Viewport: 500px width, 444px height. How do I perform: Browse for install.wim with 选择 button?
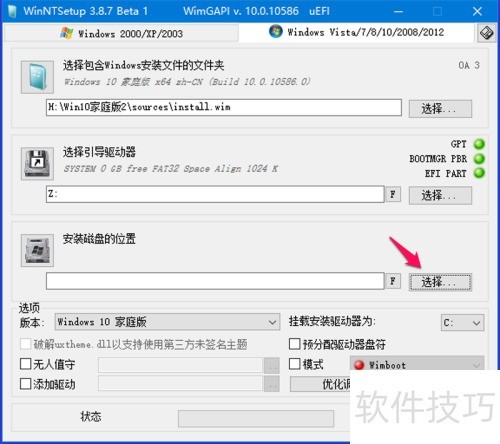click(x=440, y=109)
